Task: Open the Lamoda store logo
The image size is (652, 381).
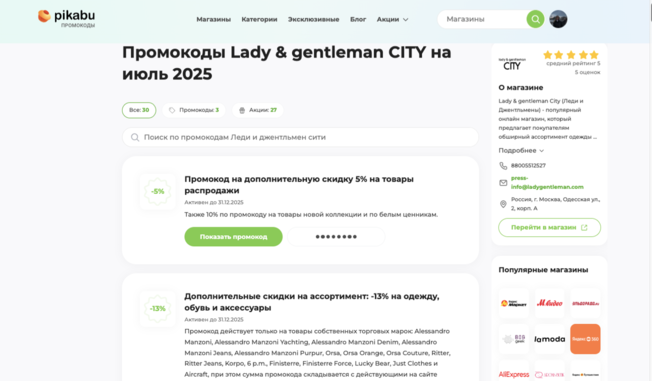Action: click(x=549, y=339)
